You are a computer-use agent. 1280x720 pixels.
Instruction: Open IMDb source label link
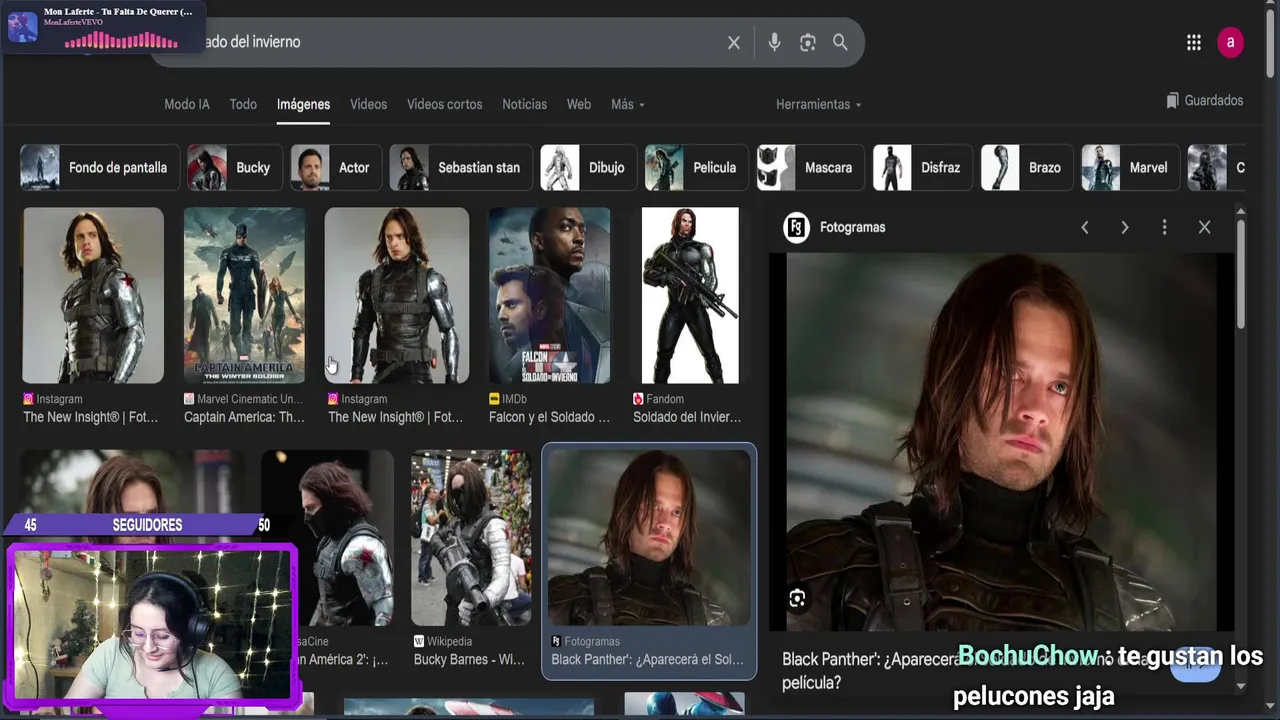click(x=508, y=399)
